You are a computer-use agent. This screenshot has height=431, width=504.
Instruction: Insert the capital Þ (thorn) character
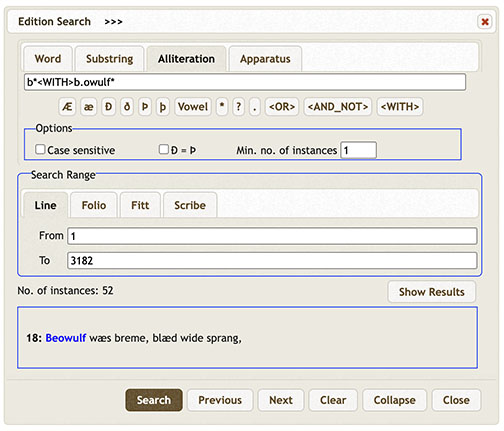coord(145,107)
